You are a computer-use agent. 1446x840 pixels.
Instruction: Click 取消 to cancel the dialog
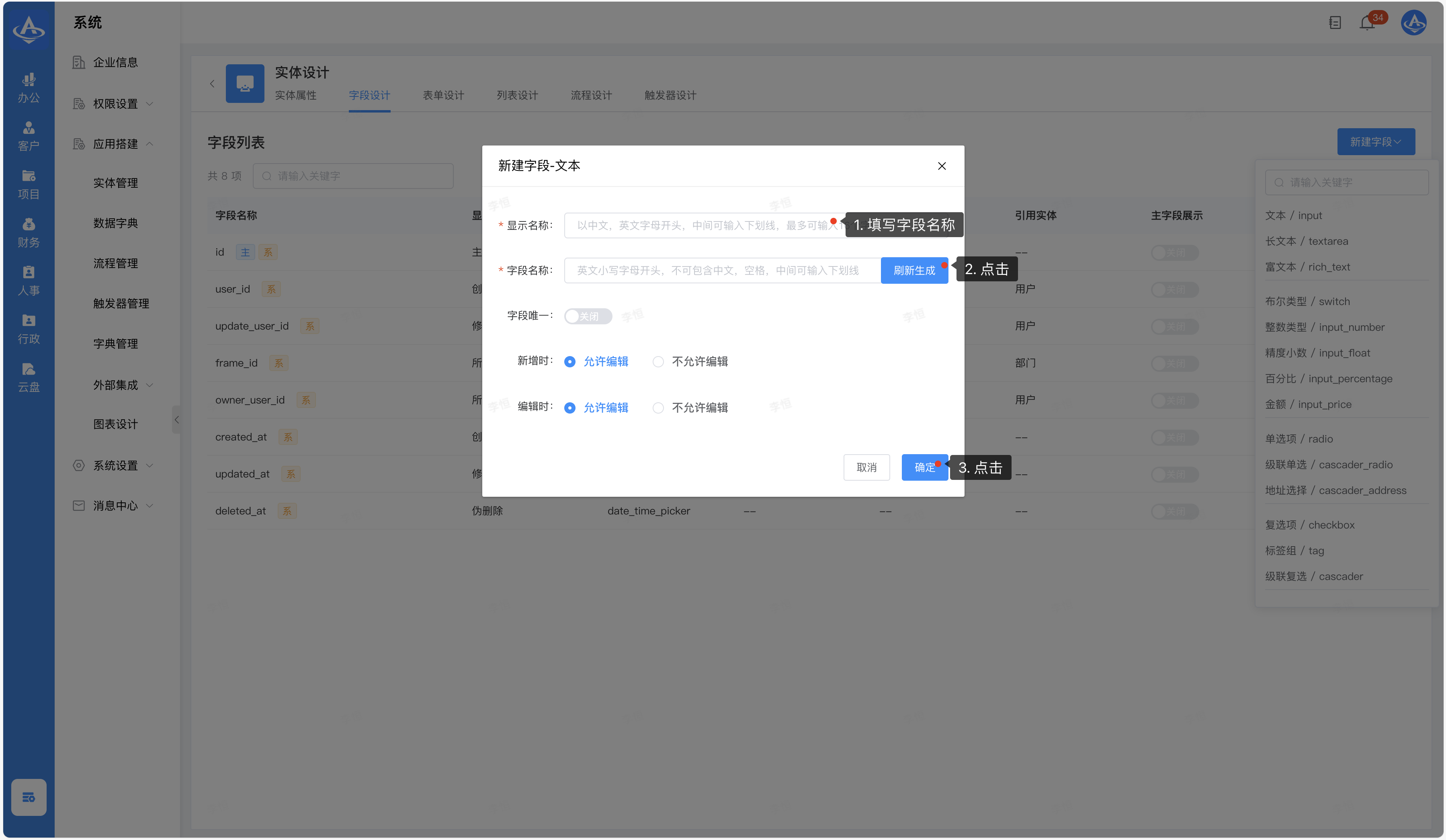coord(866,467)
